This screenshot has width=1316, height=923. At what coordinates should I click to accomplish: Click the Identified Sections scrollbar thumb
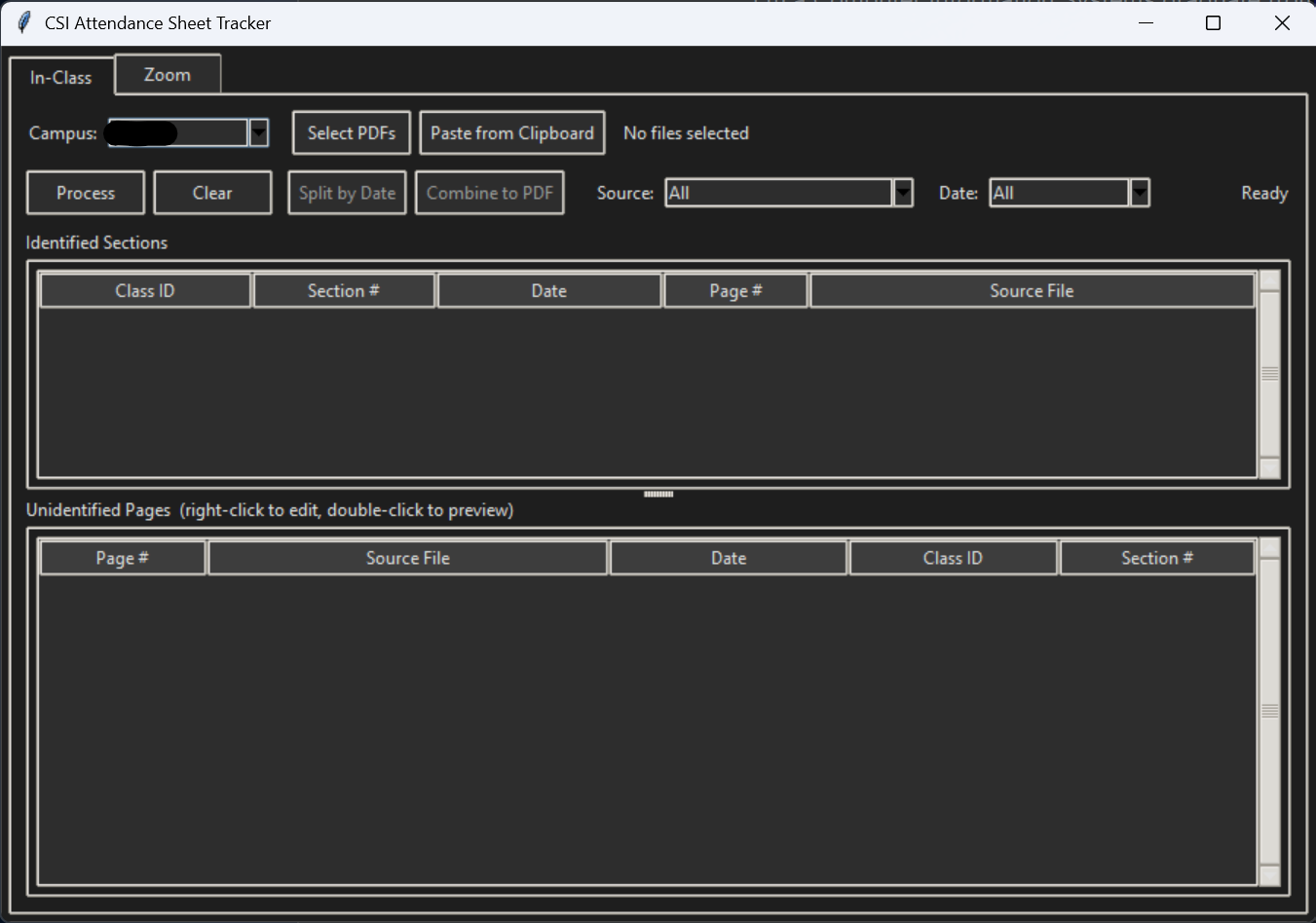pos(1269,374)
